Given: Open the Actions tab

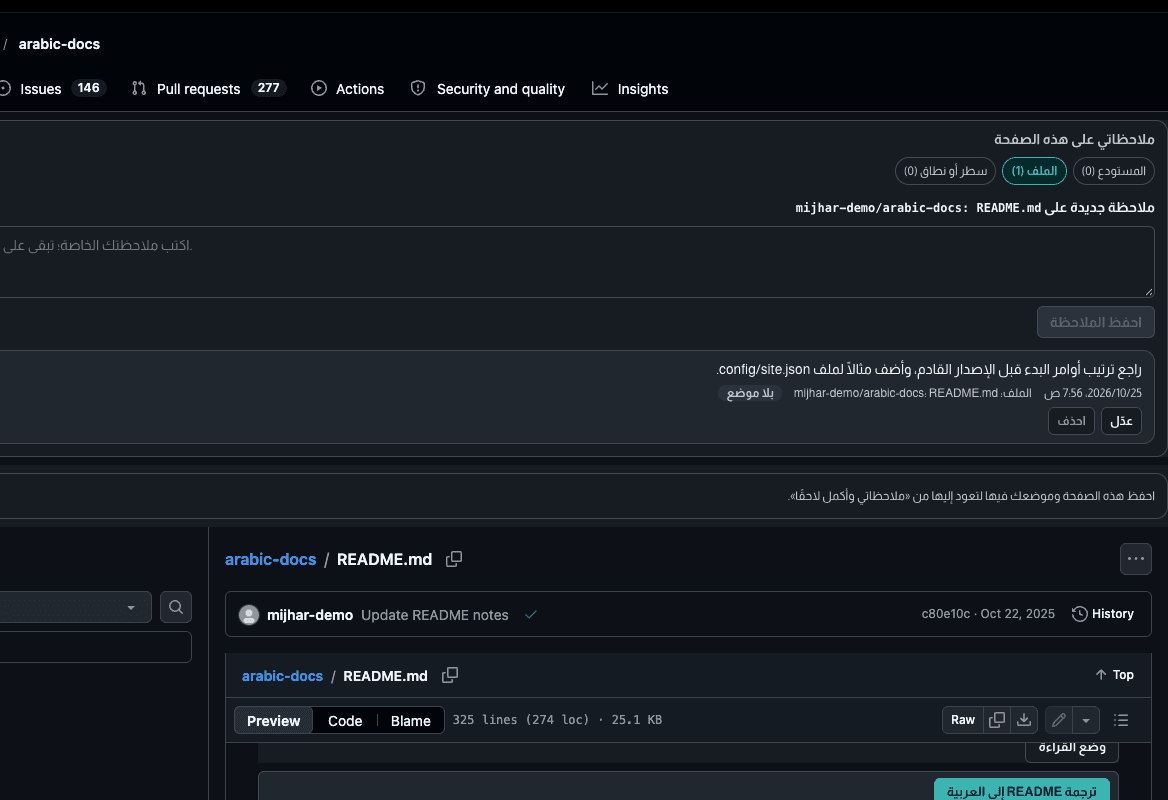Looking at the screenshot, I should (x=348, y=89).
